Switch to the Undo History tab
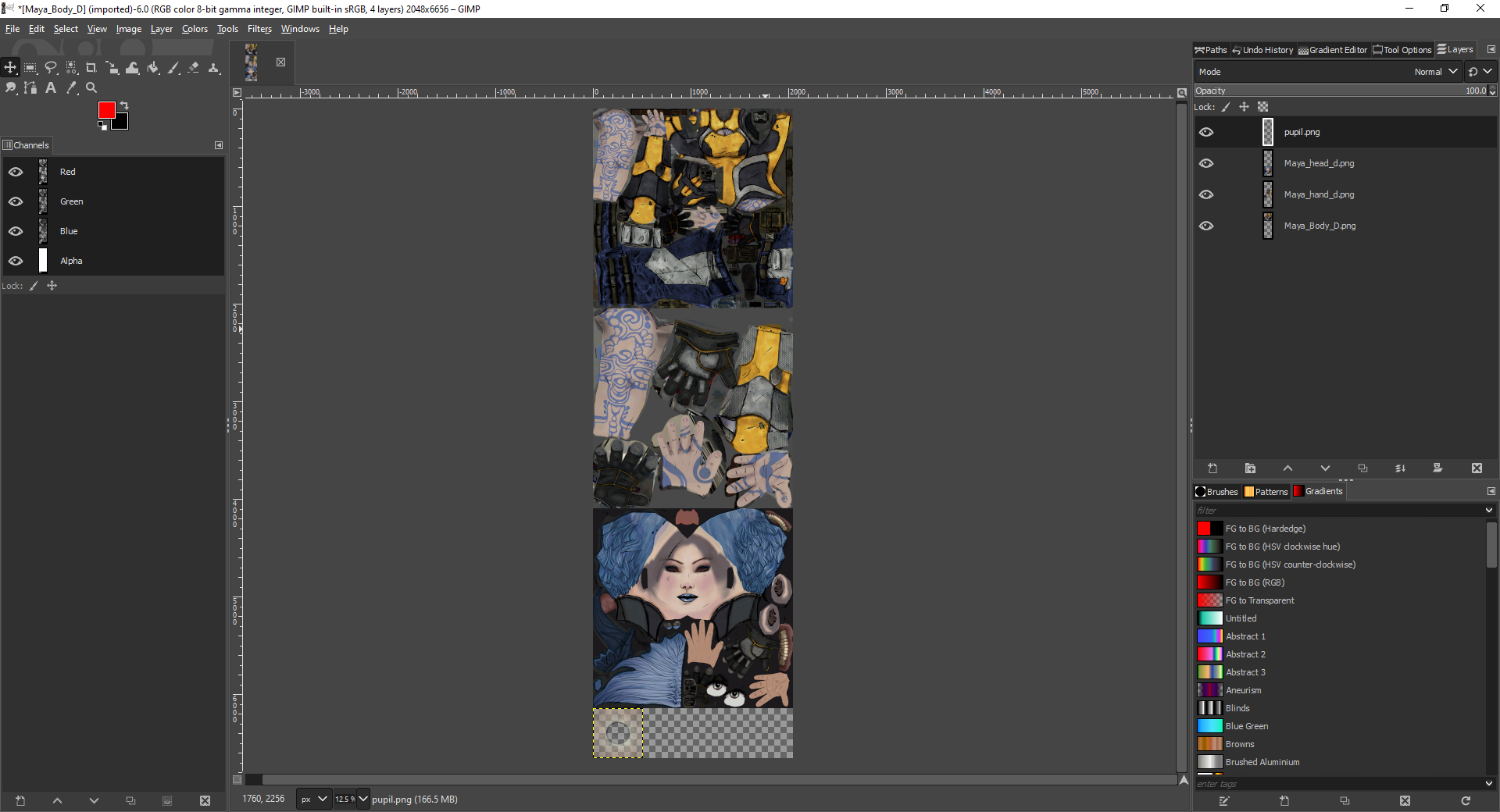 click(x=1262, y=50)
